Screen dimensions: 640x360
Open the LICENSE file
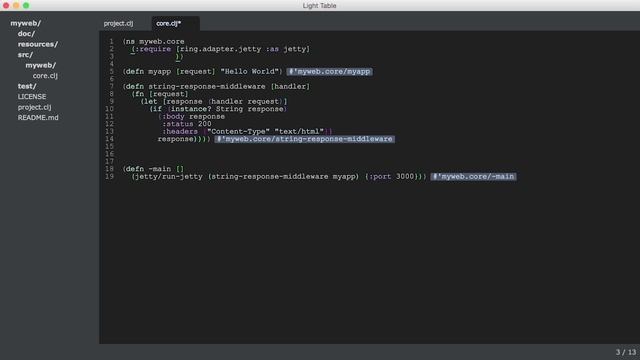pos(32,97)
